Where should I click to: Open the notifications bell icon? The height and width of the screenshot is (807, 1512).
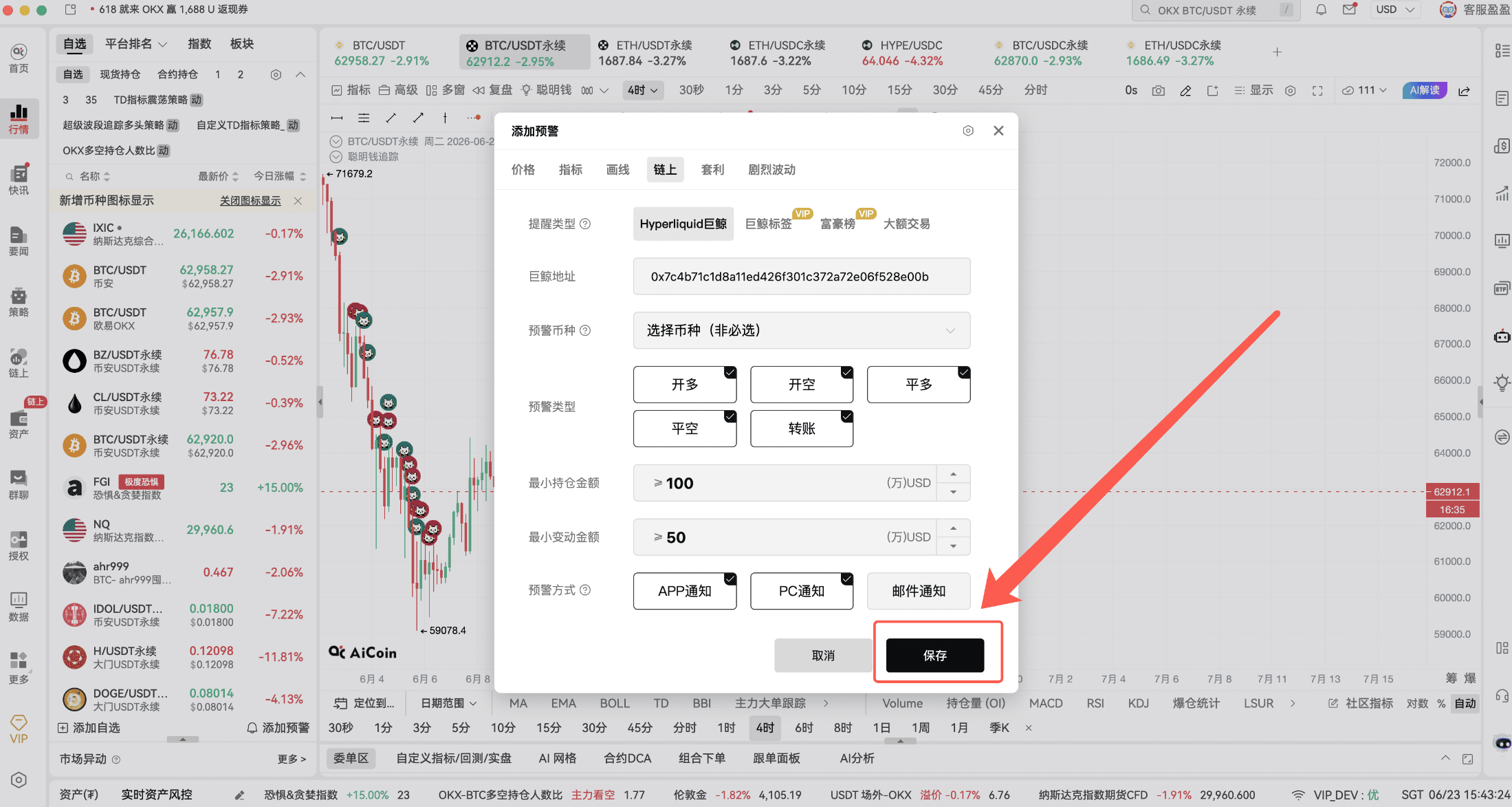1321,10
